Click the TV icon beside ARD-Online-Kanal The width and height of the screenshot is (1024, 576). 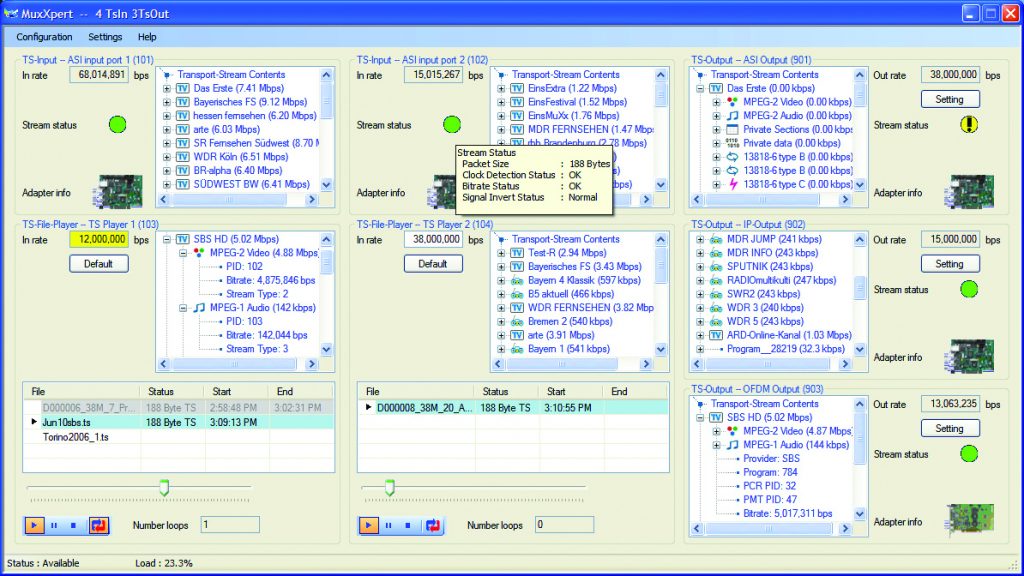[716, 335]
